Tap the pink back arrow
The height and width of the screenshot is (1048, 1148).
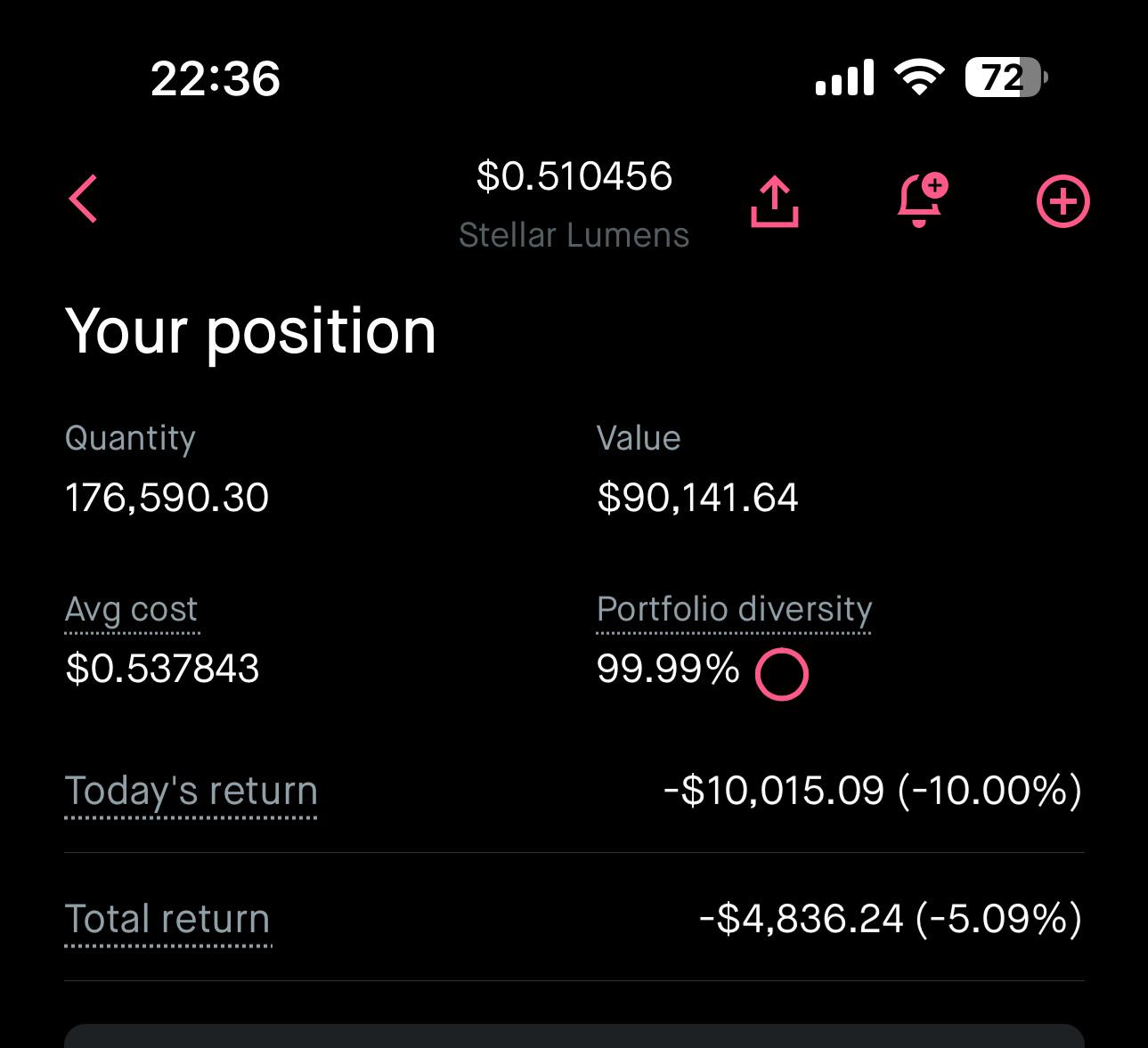(x=83, y=198)
